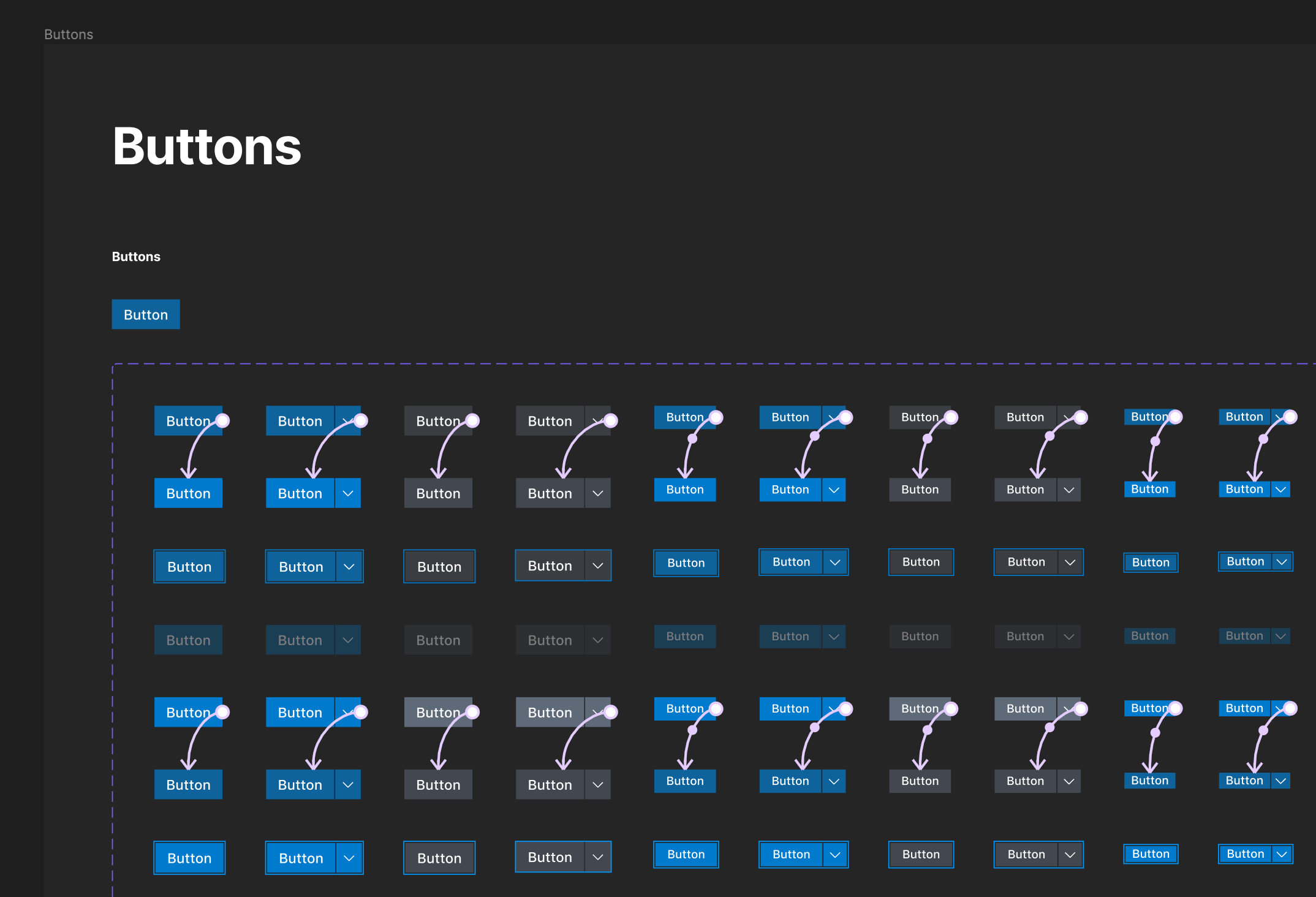The height and width of the screenshot is (897, 1316).
Task: Click chevron of bottom-row outlined large gray split Button
Action: pos(598,857)
